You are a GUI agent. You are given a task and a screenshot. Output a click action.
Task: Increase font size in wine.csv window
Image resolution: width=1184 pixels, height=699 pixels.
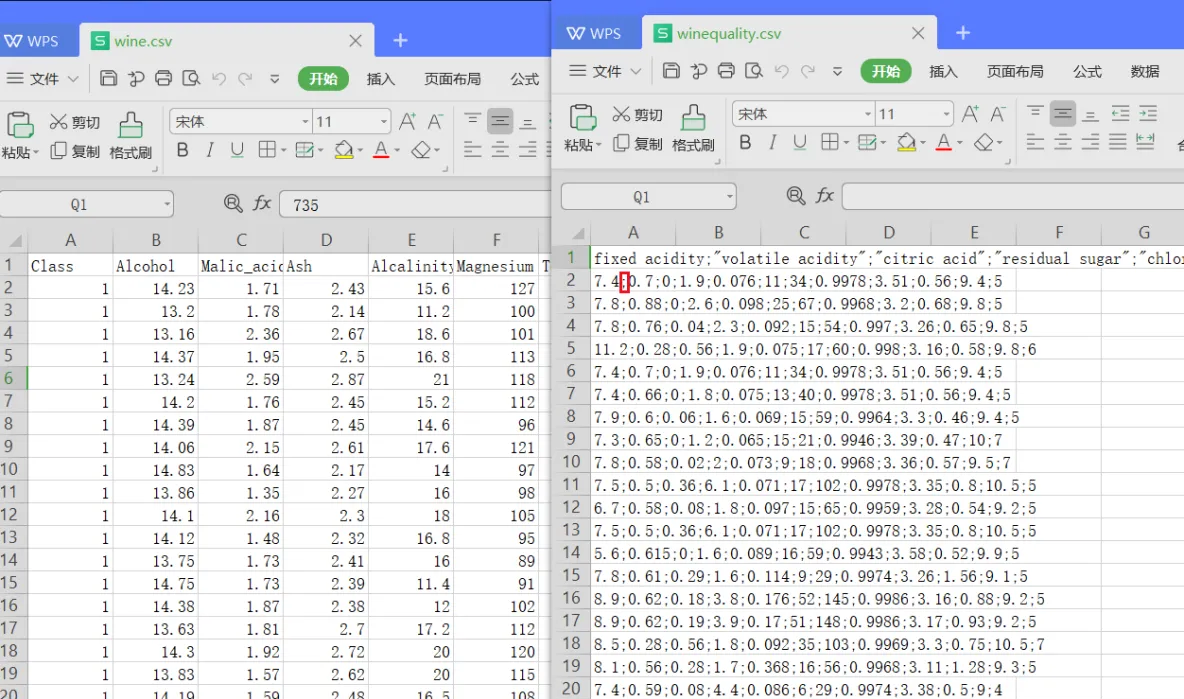coord(408,122)
